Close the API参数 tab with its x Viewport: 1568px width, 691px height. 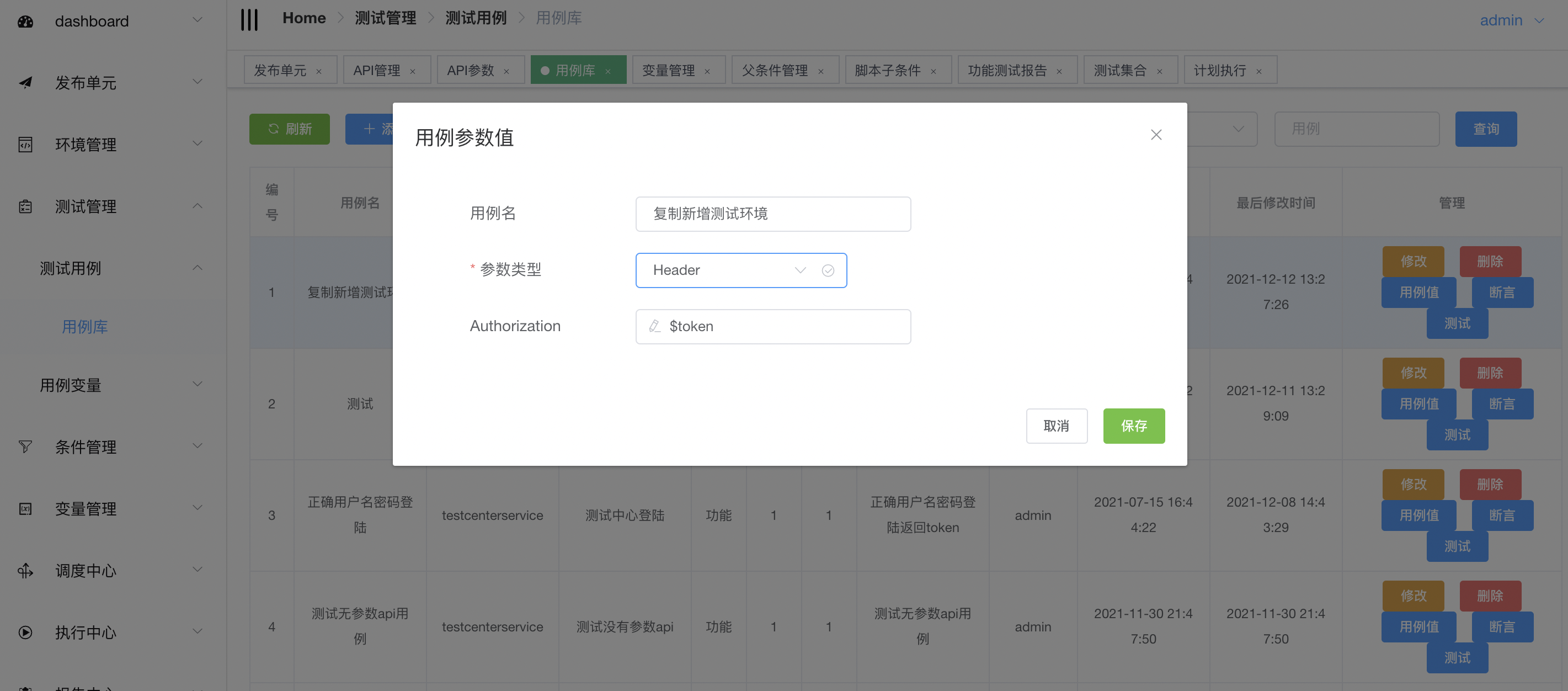(x=506, y=71)
